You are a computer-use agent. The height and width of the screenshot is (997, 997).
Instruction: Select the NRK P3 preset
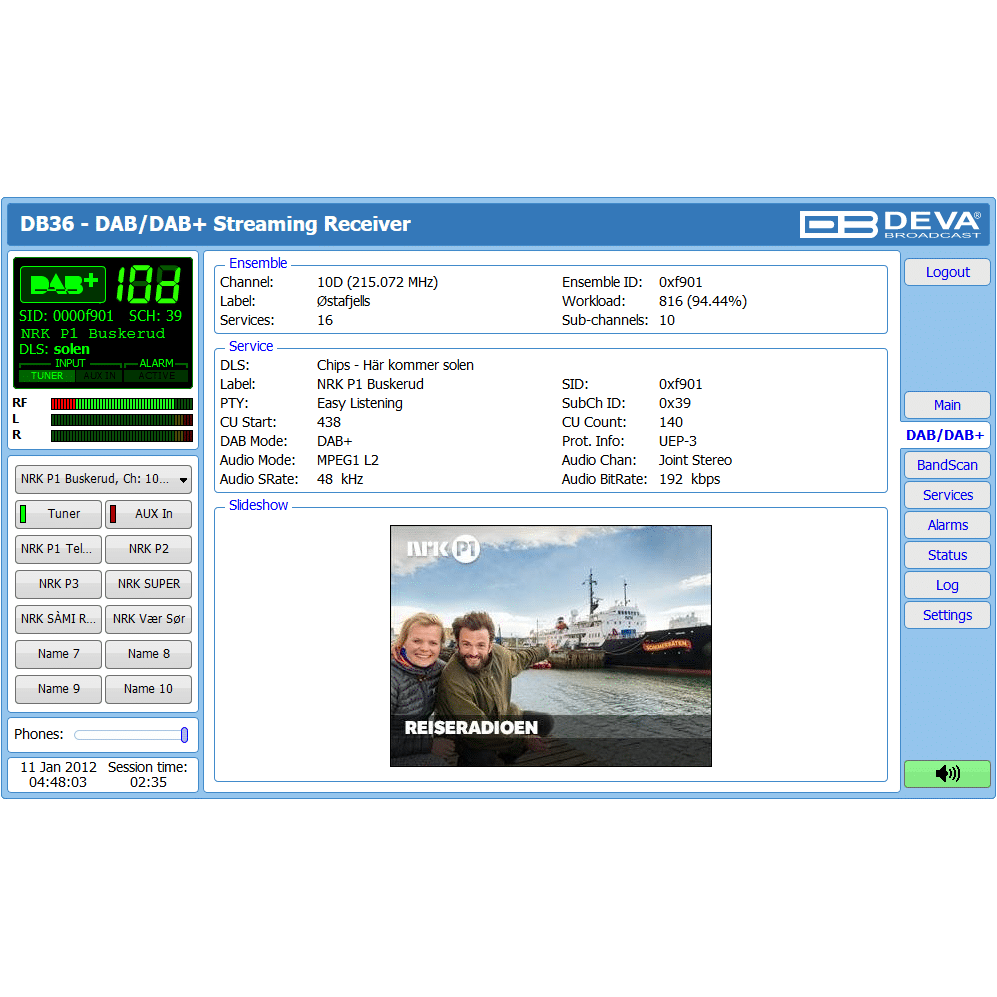coord(58,584)
